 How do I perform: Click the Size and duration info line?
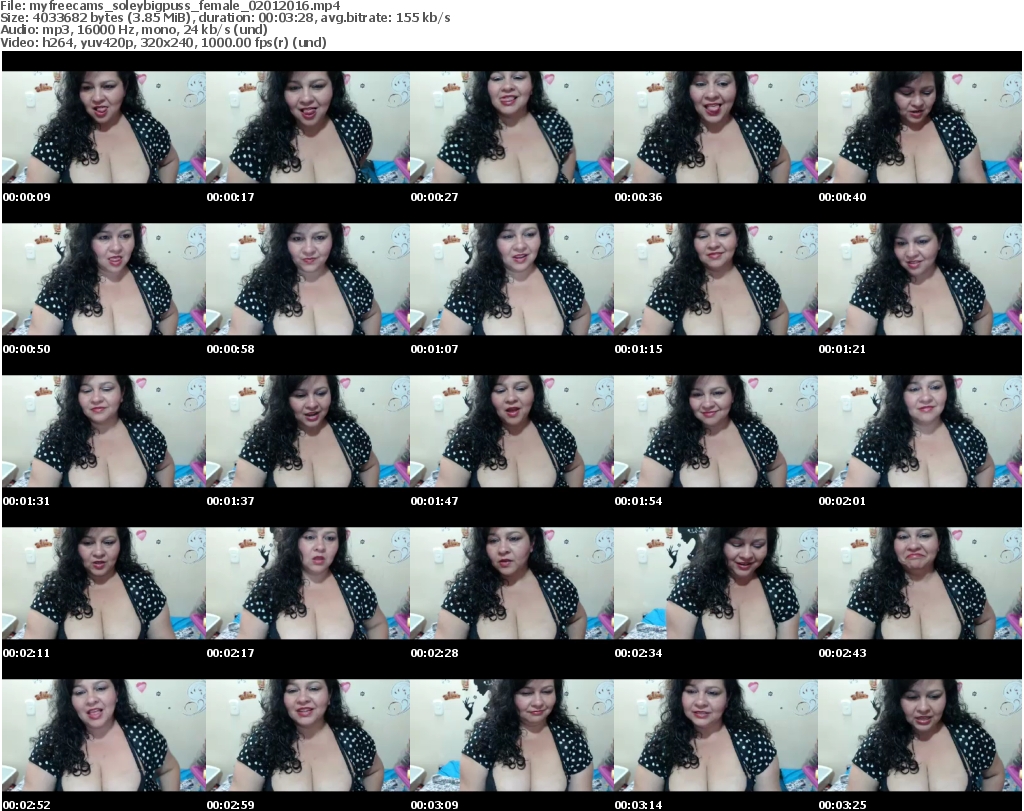[x=225, y=18]
